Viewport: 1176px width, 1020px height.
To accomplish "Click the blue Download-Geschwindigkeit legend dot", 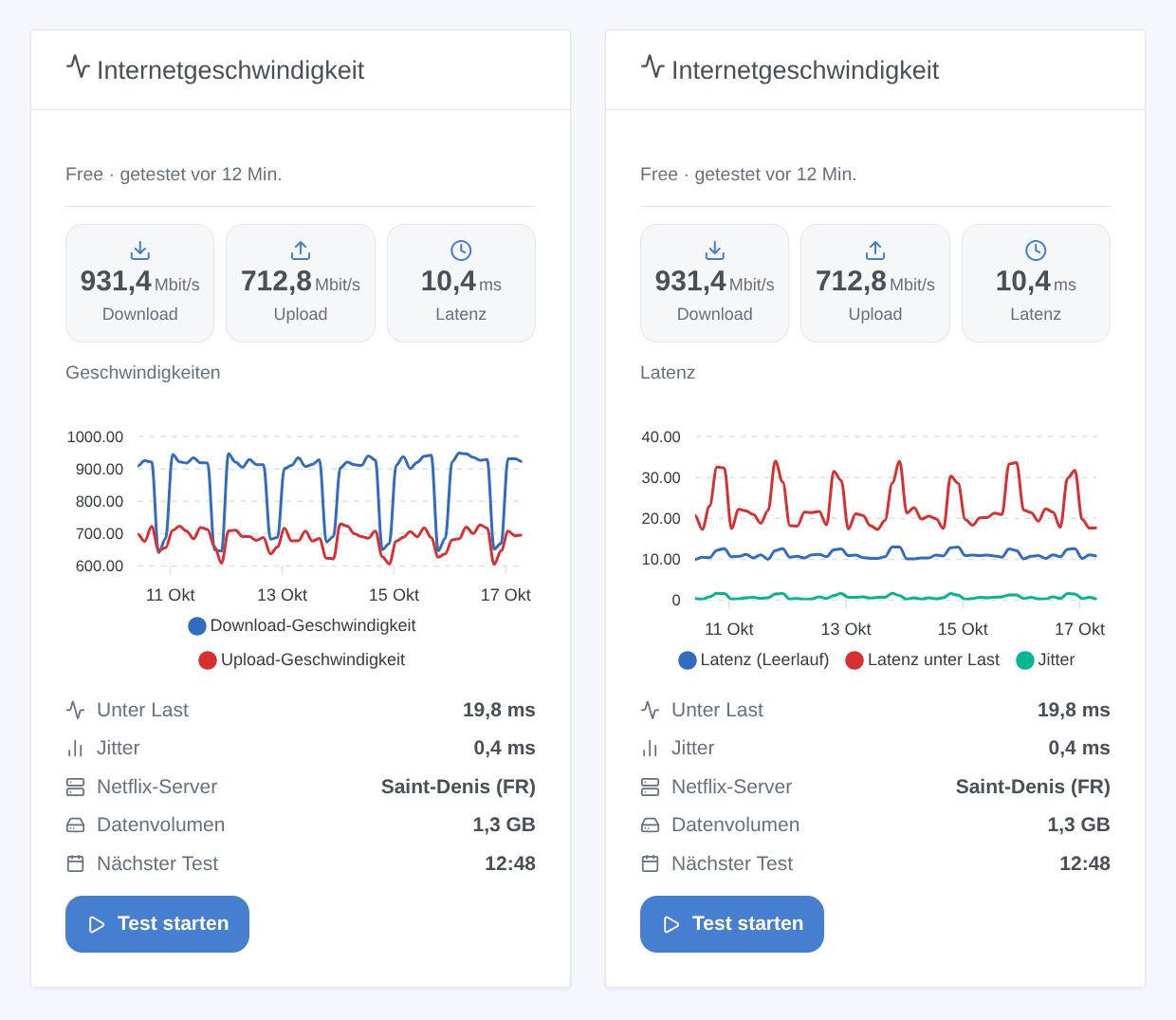I will click(197, 626).
